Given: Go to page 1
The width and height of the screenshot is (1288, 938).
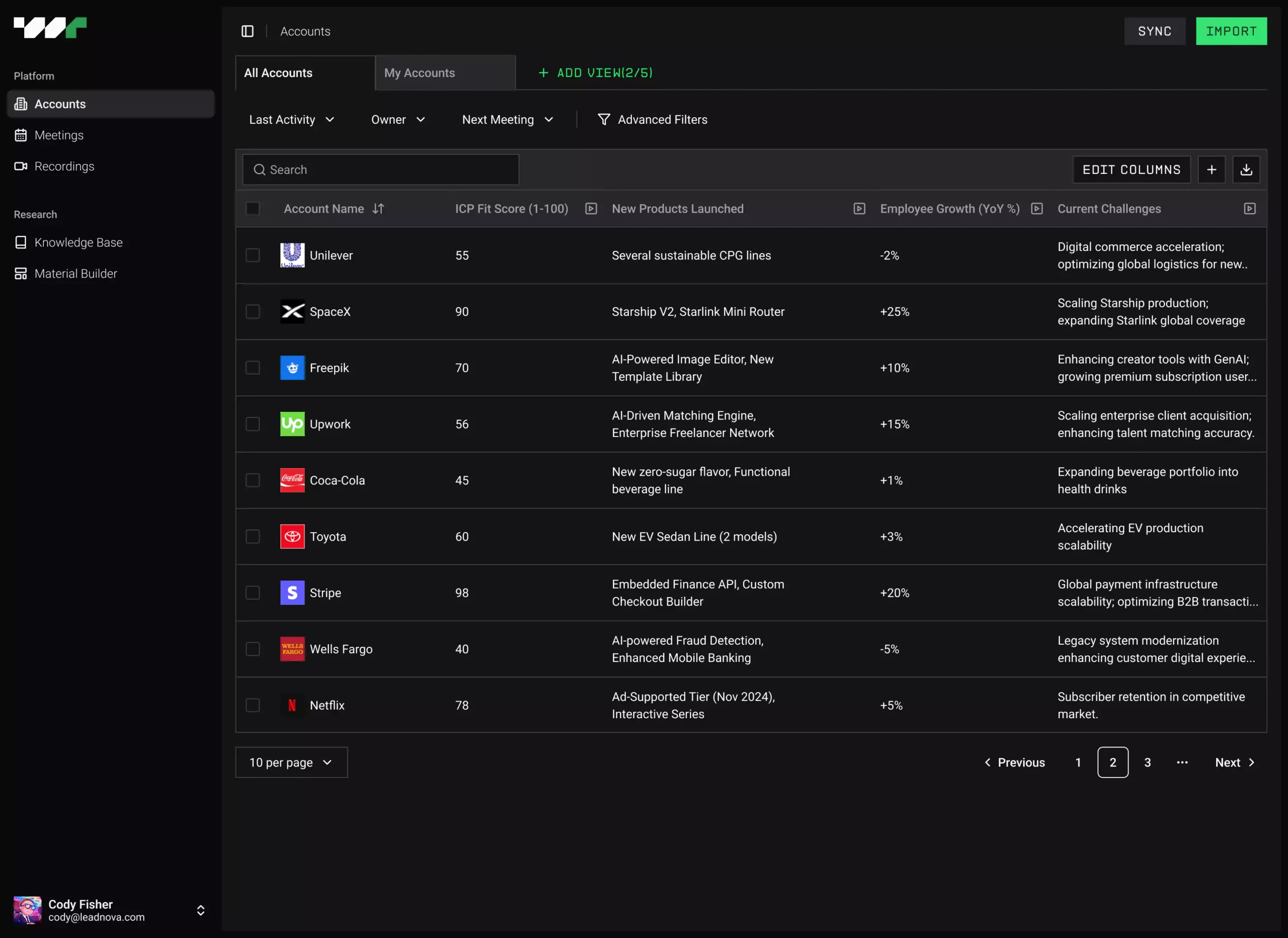Looking at the screenshot, I should (x=1078, y=762).
